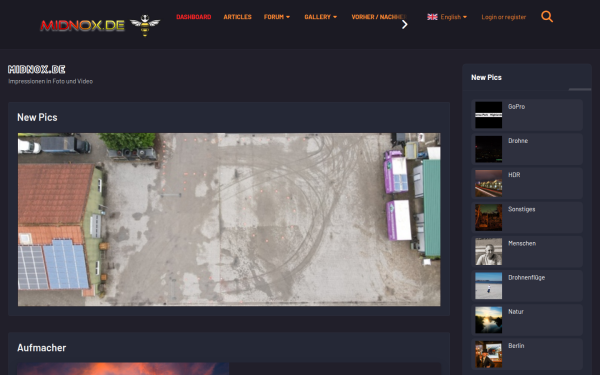Click the HDR category label

pos(514,175)
